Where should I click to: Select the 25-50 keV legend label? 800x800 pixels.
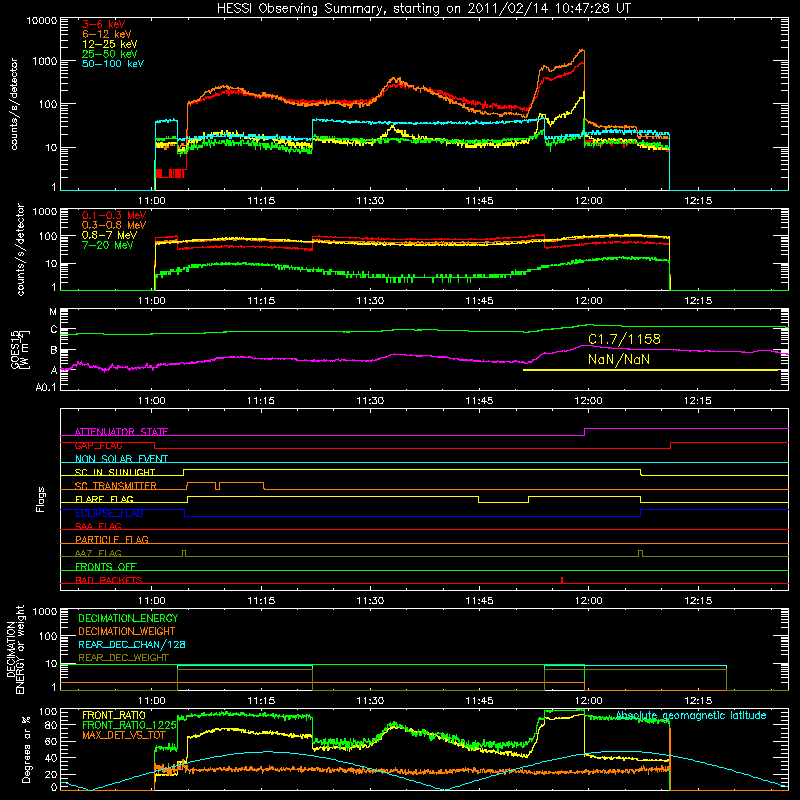pos(110,54)
